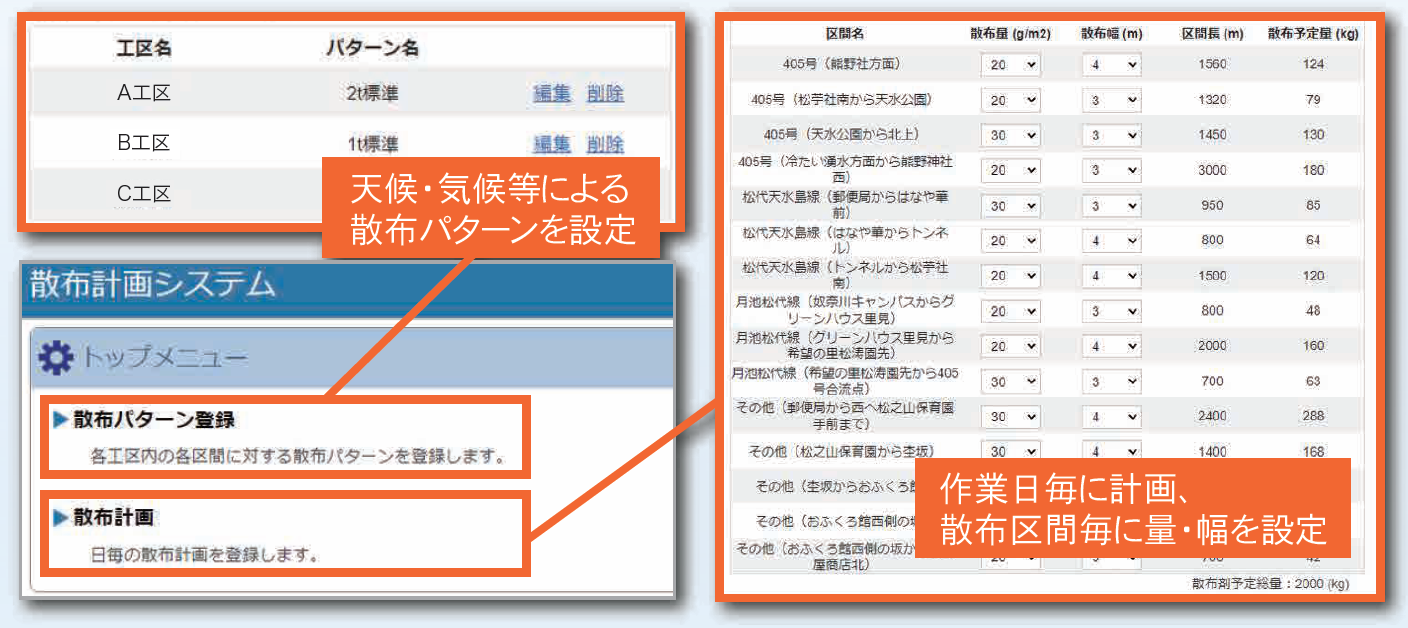Open 散布量 dropdown for 405号（天水公園から北上）

point(1010,135)
